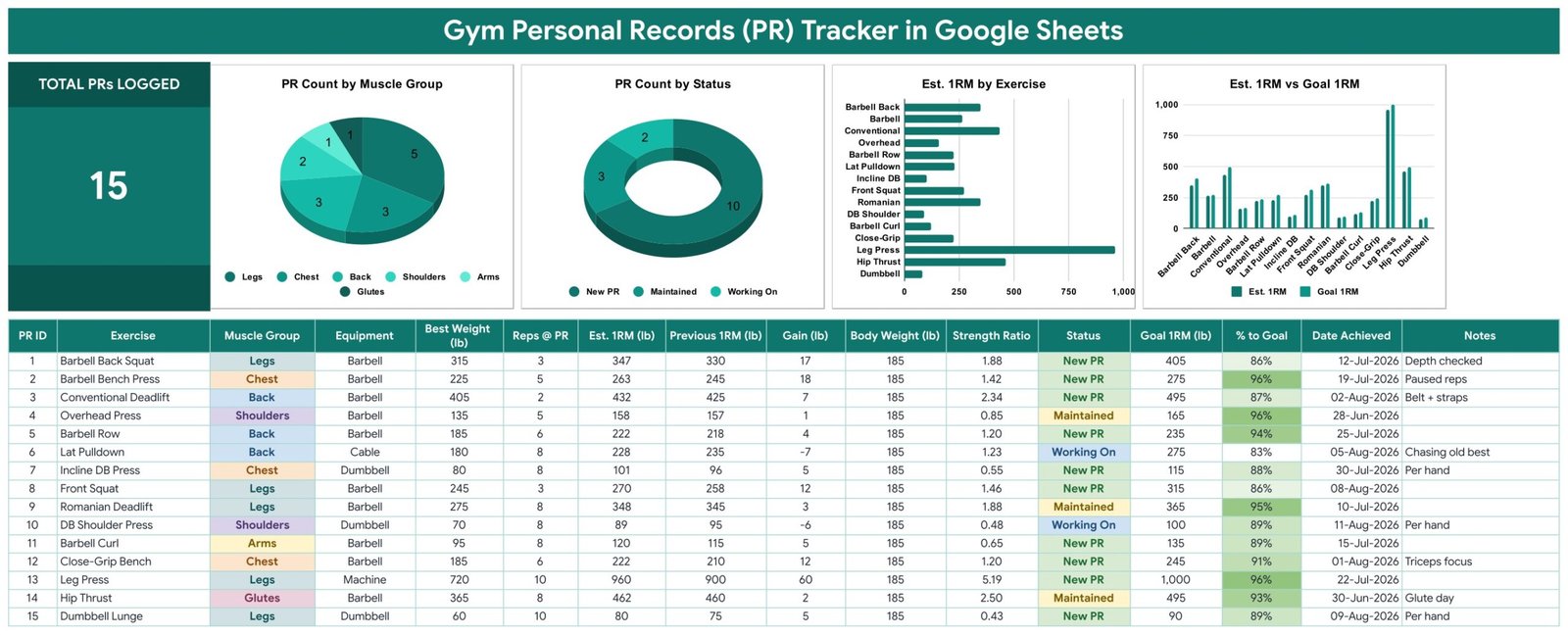Screen dimensions: 1568x635
Task: Open the Working On status for Lat Pulldown
Action: point(1083,453)
